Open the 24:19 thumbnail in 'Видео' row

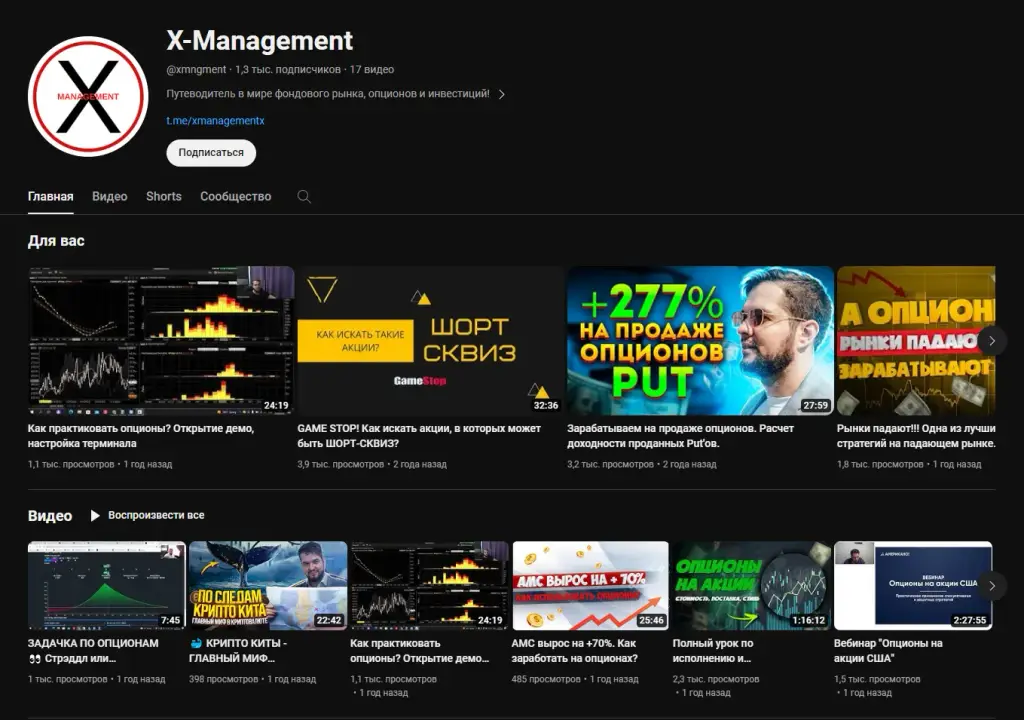[x=429, y=585]
